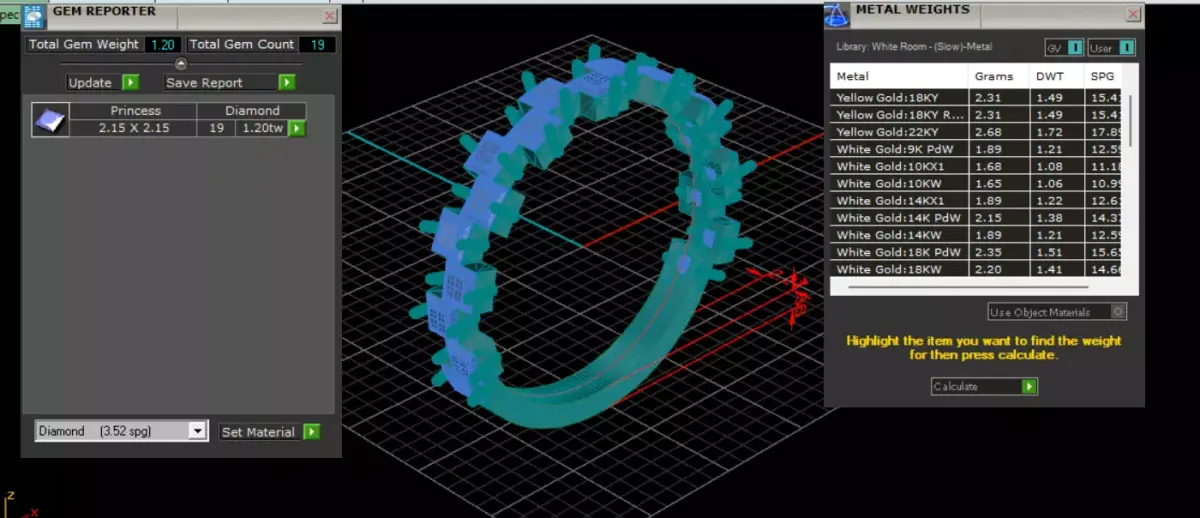Screen dimensions: 1200x518
Task: Select the White Gold:10KX1 row
Action: click(976, 166)
